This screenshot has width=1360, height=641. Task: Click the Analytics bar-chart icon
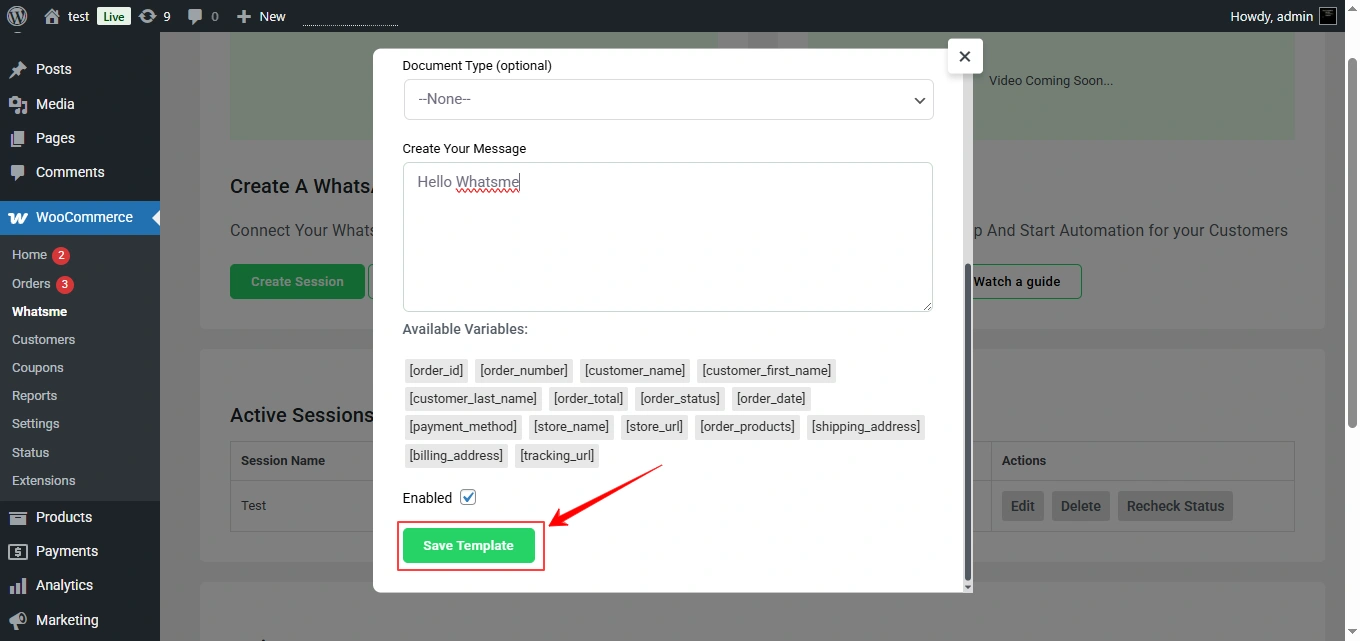[19, 585]
